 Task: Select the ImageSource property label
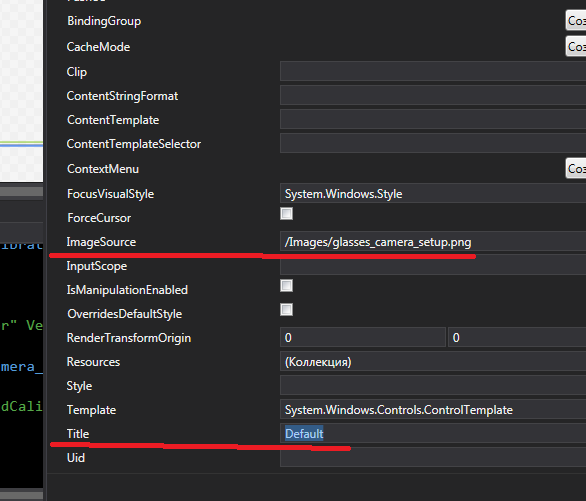click(x=101, y=242)
